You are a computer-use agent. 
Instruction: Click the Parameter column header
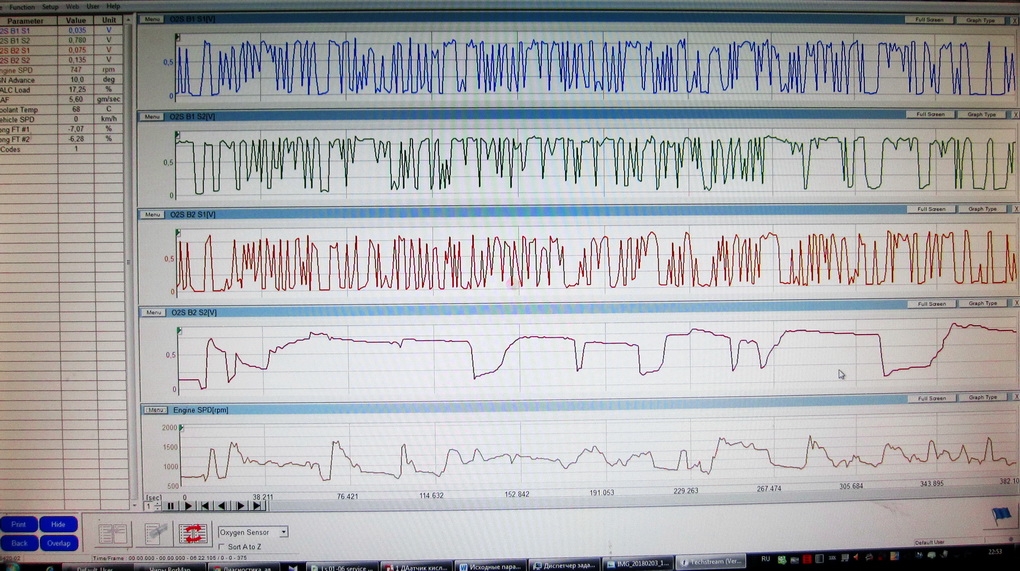click(x=29, y=21)
